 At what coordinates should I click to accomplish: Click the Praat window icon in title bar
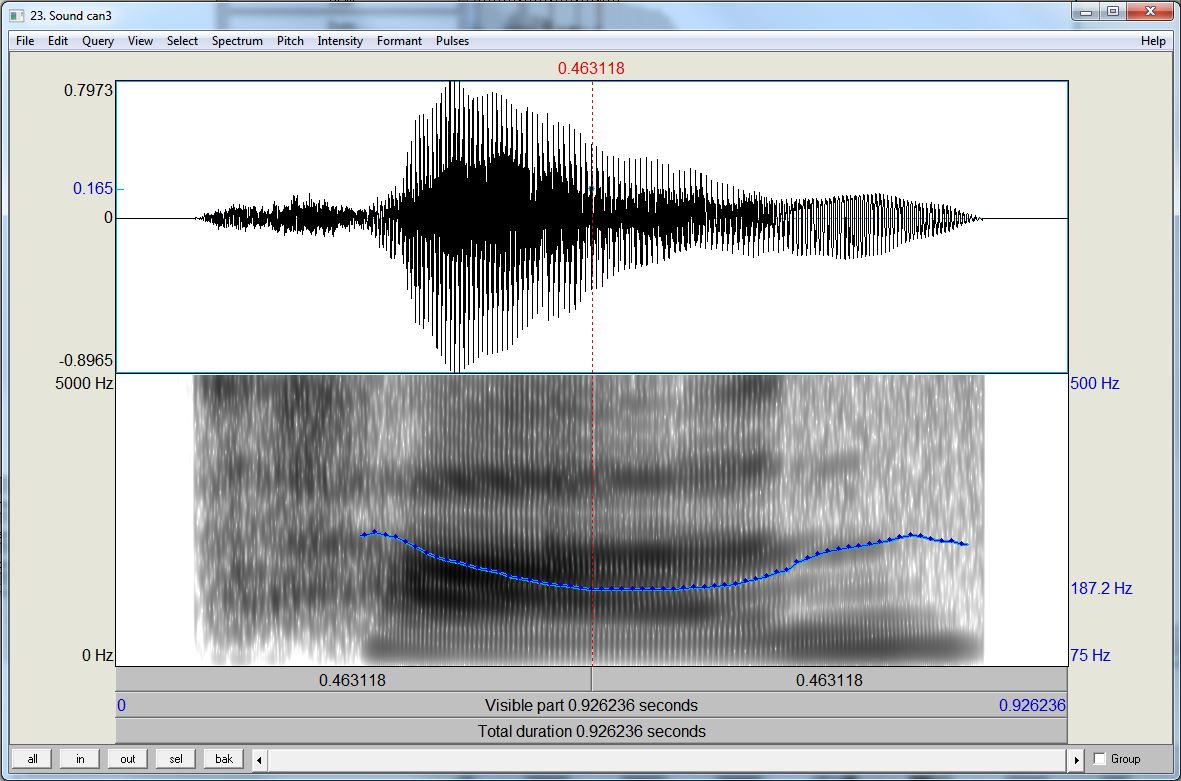17,15
